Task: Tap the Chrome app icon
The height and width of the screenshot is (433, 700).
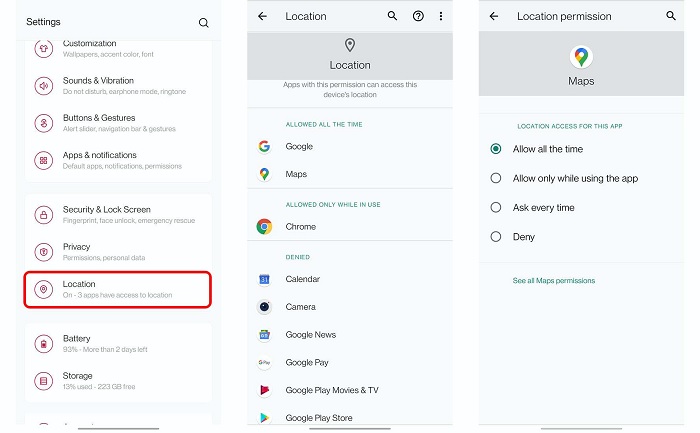Action: tap(264, 227)
